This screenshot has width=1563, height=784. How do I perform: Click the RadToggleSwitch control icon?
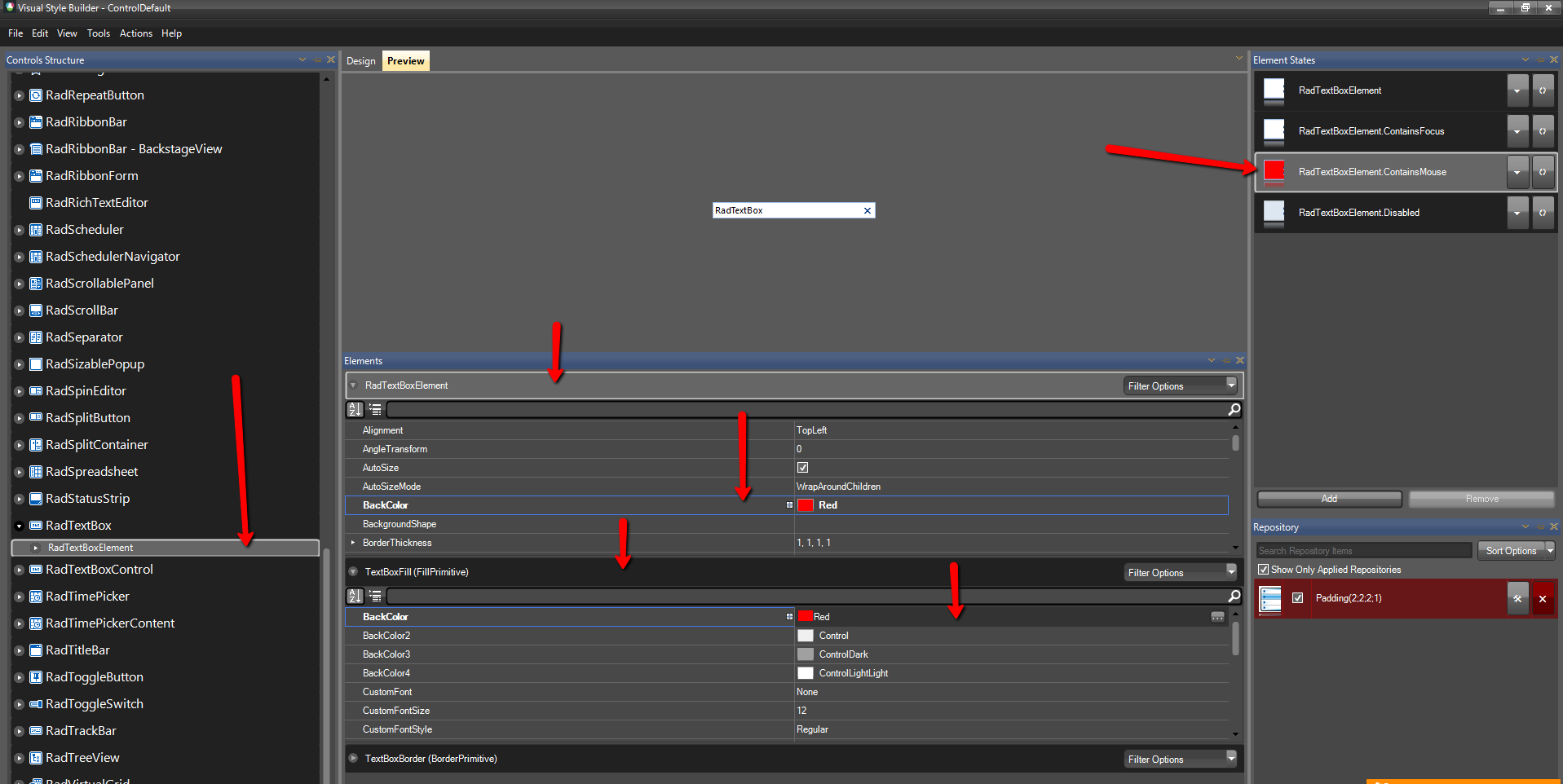click(36, 704)
